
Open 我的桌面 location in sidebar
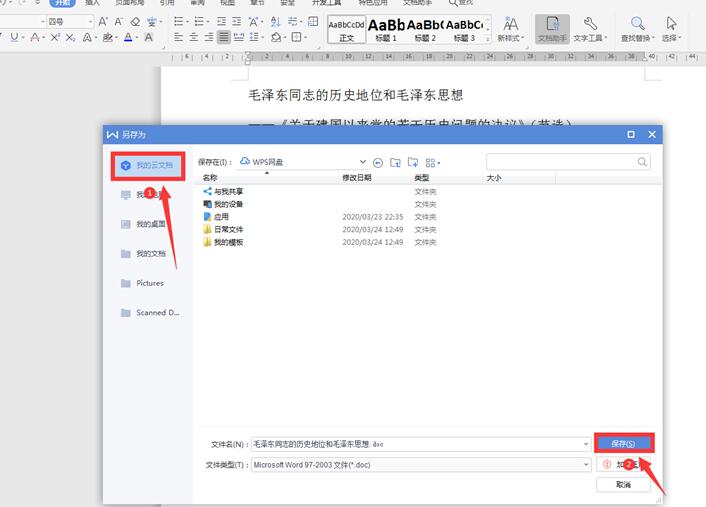point(149,224)
